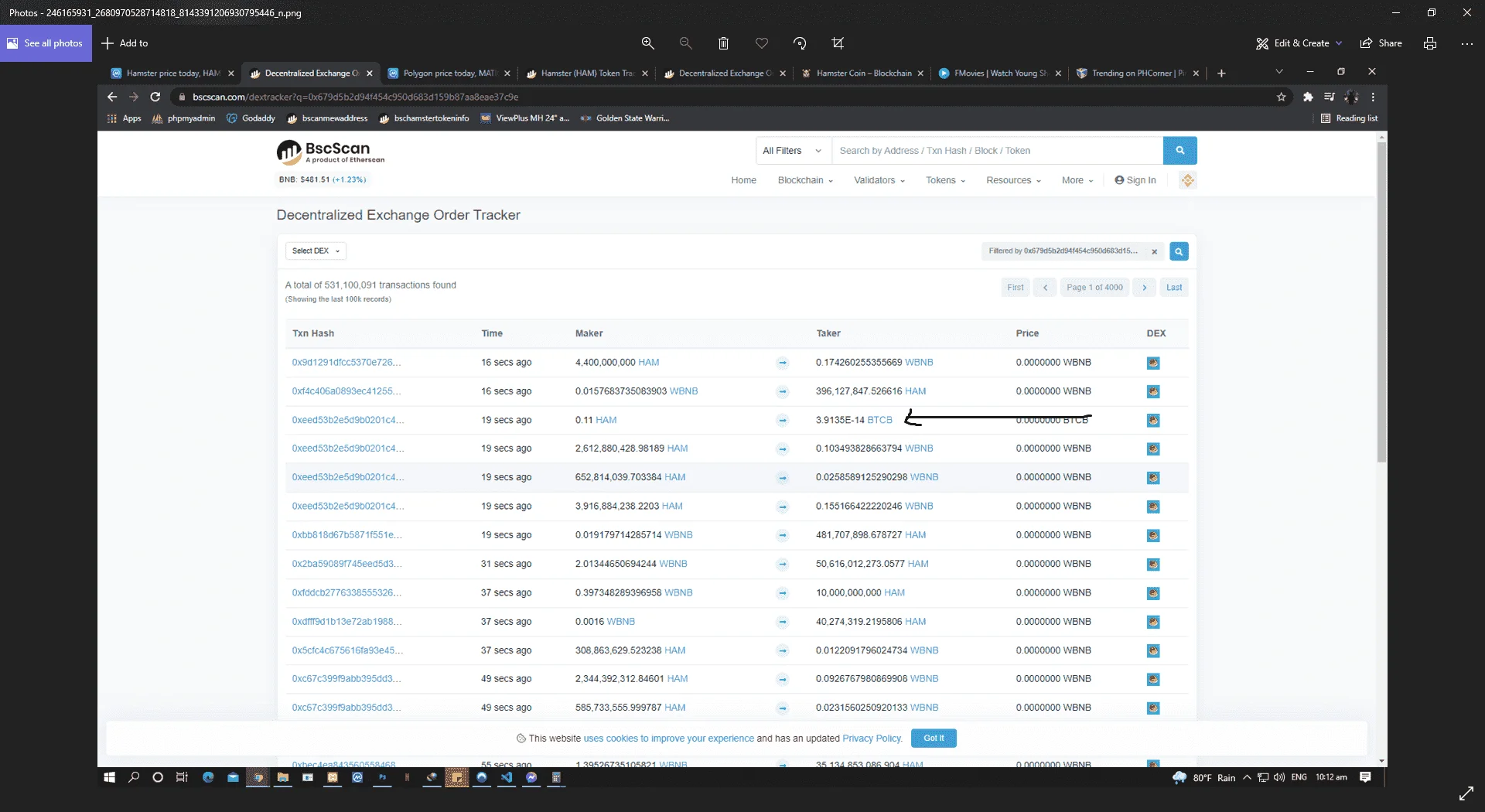Close the Polygon price today tab
The image size is (1485, 812).
pos(507,73)
